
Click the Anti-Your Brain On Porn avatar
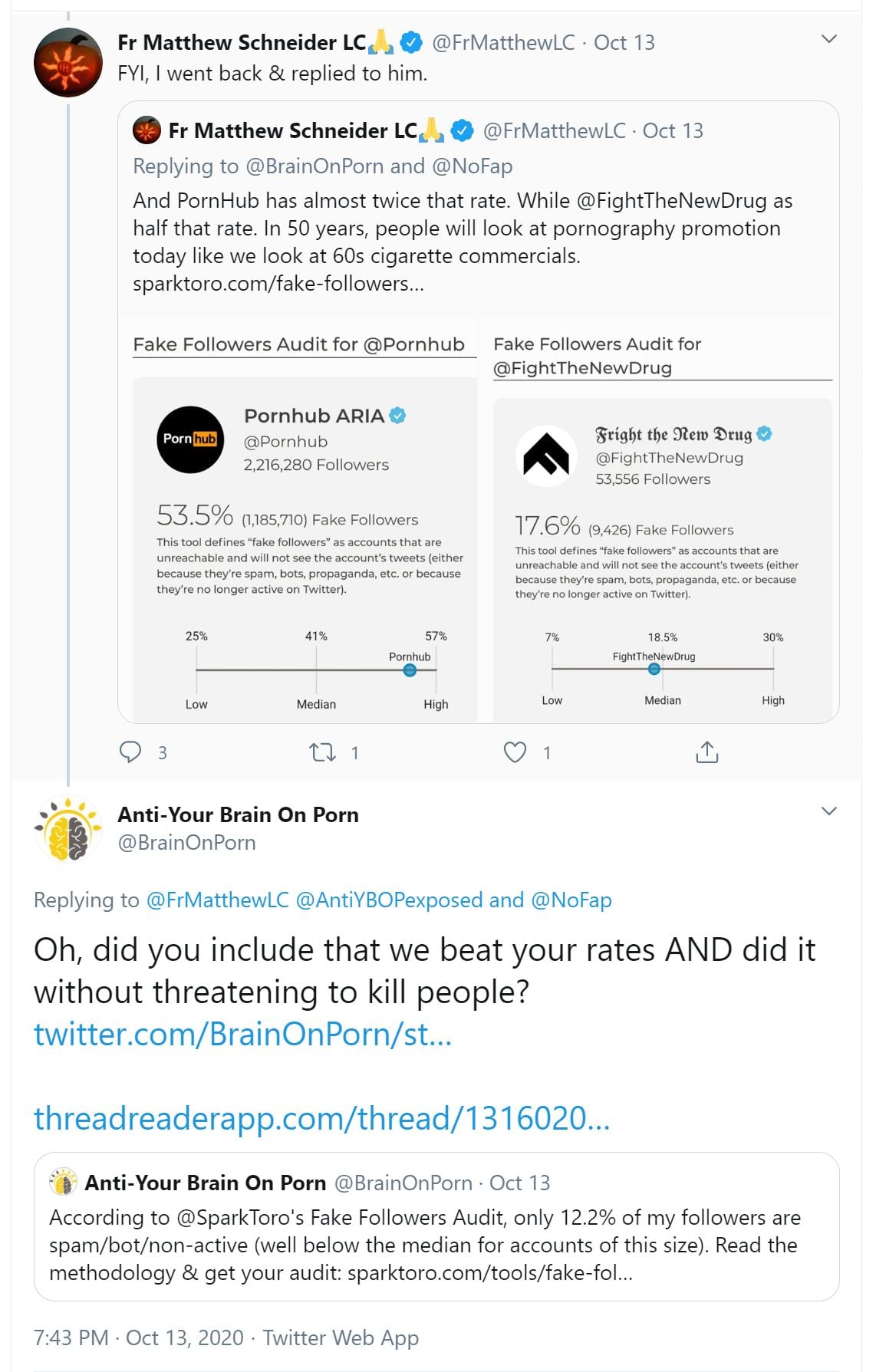click(x=68, y=829)
